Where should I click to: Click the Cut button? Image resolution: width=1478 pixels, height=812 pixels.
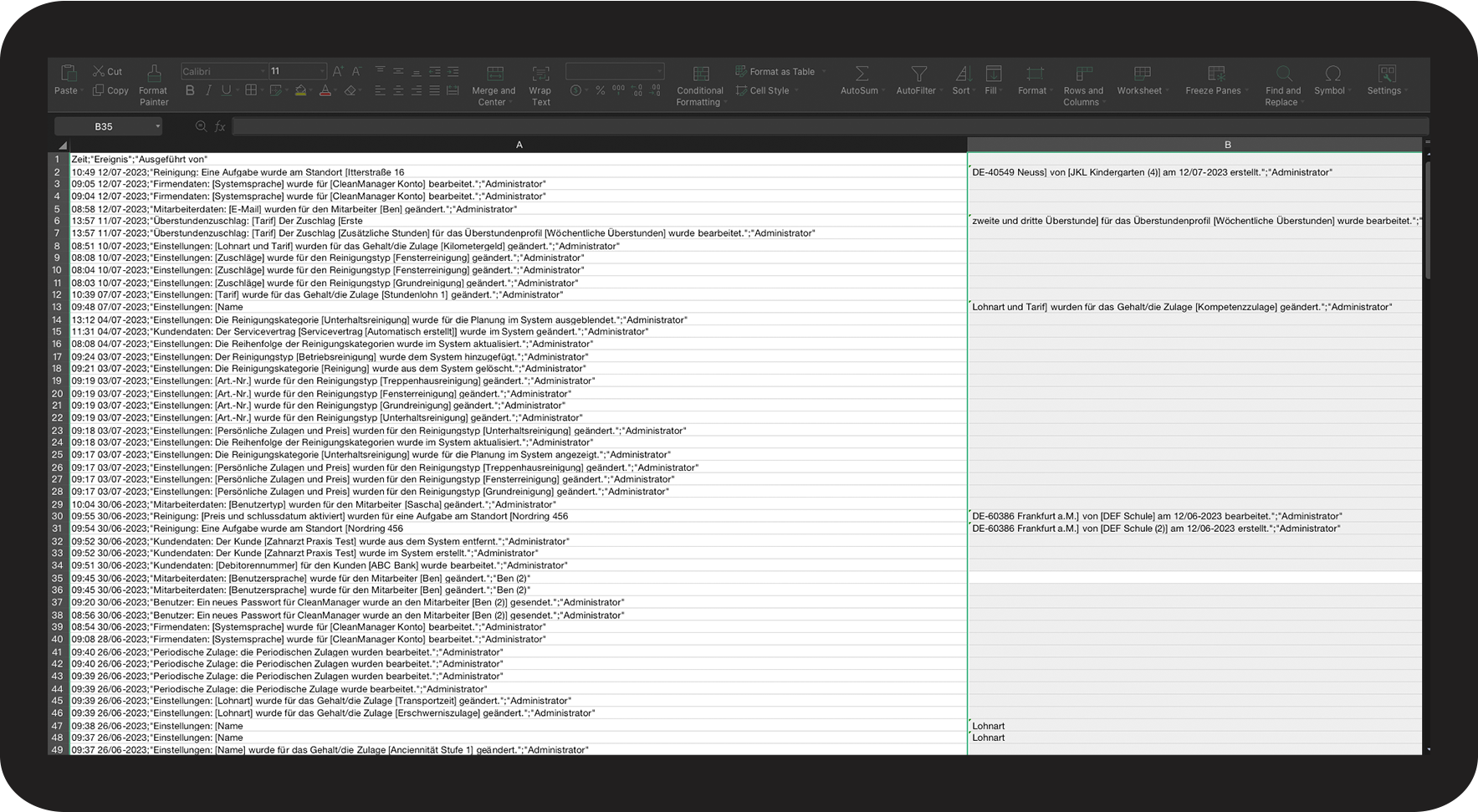[107, 72]
